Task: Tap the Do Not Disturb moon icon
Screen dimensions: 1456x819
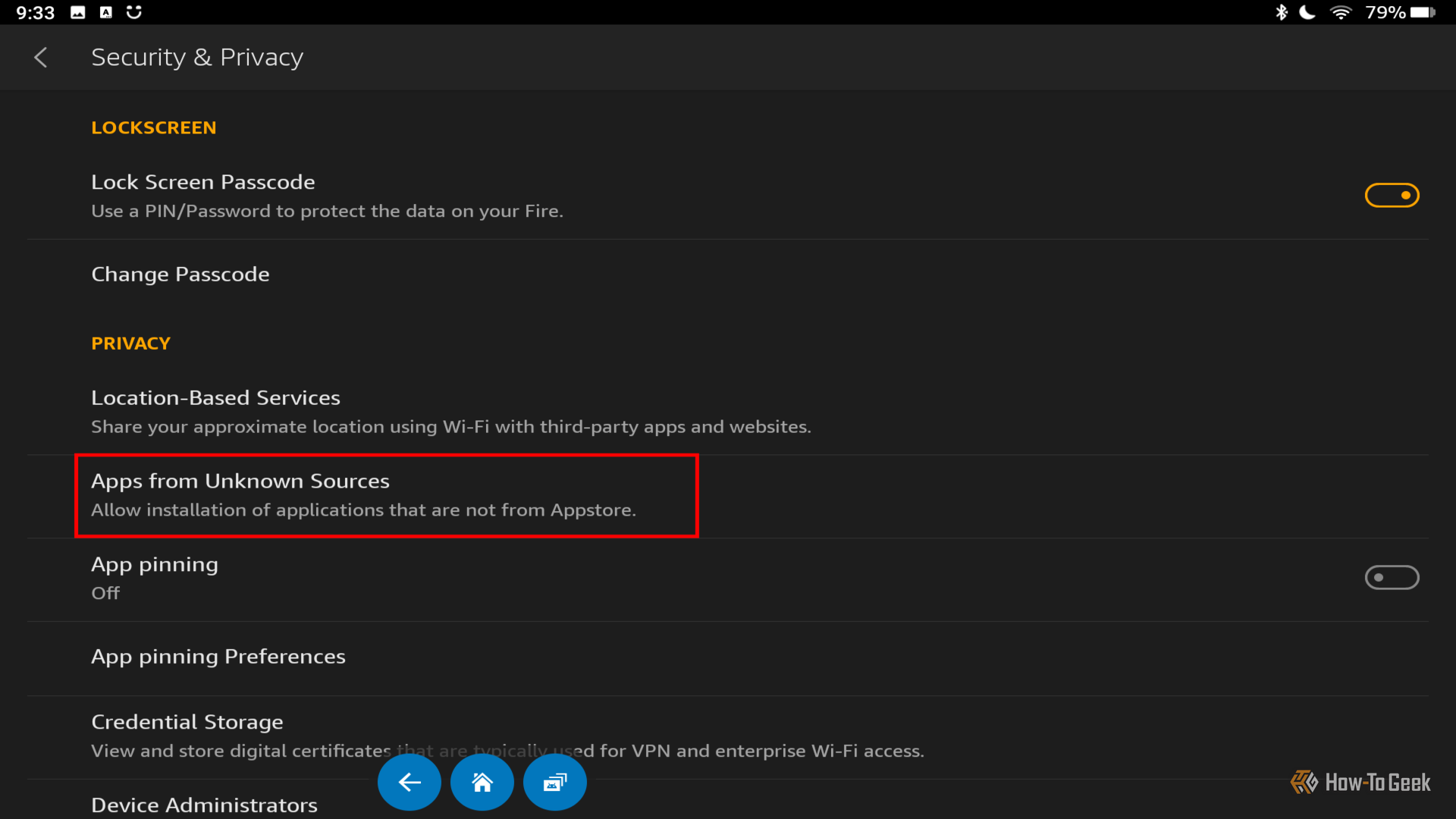Action: (1307, 12)
